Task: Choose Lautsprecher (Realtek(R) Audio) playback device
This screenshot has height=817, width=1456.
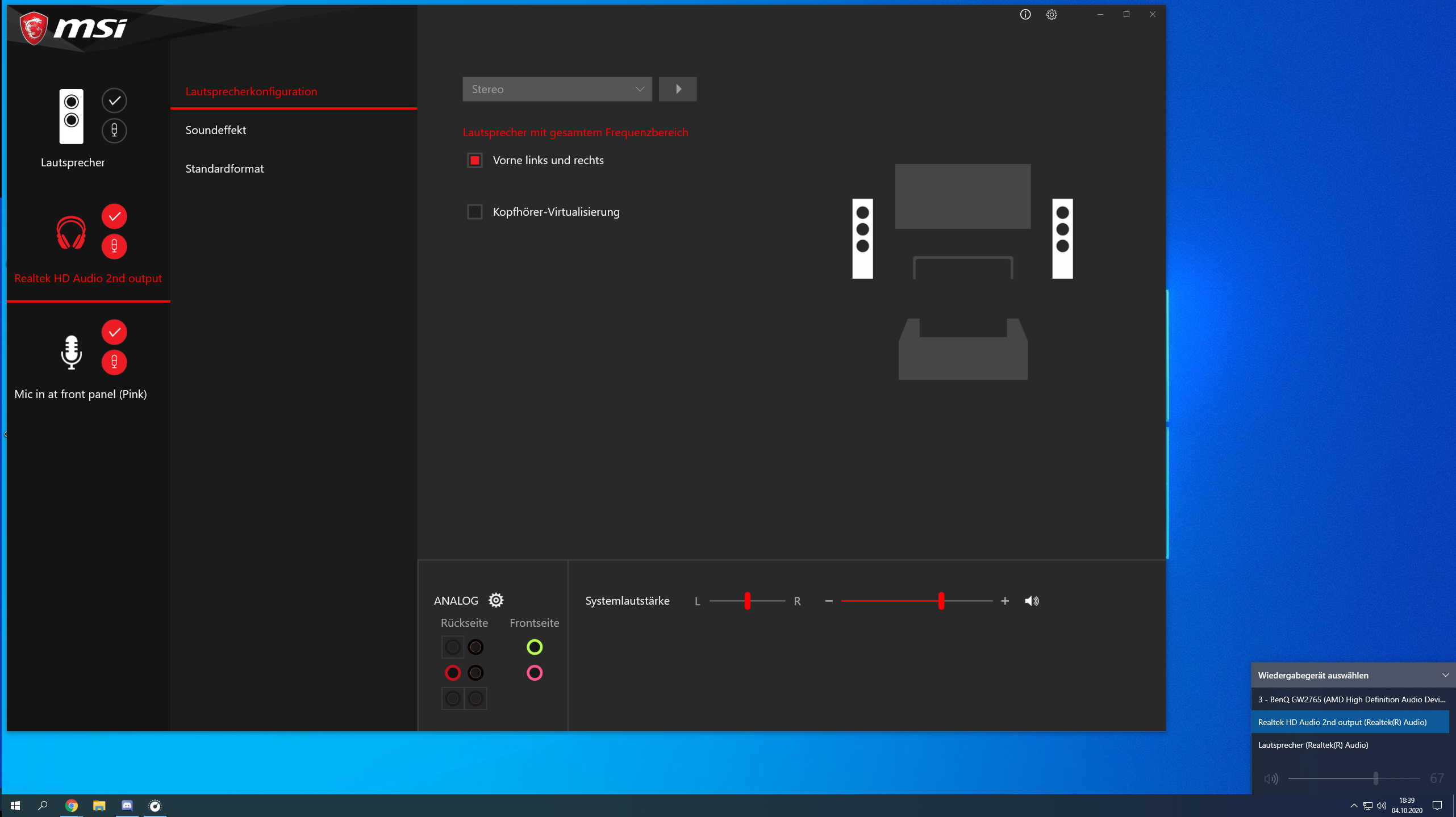Action: (x=1313, y=745)
